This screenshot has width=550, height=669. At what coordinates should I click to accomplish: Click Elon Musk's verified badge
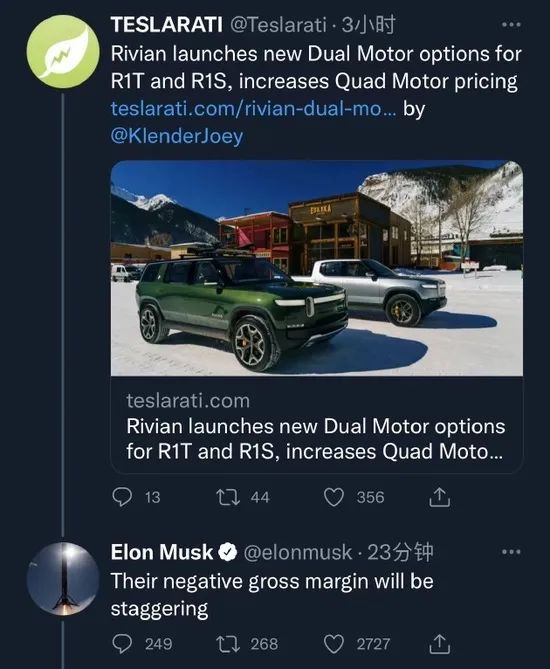pos(228,552)
